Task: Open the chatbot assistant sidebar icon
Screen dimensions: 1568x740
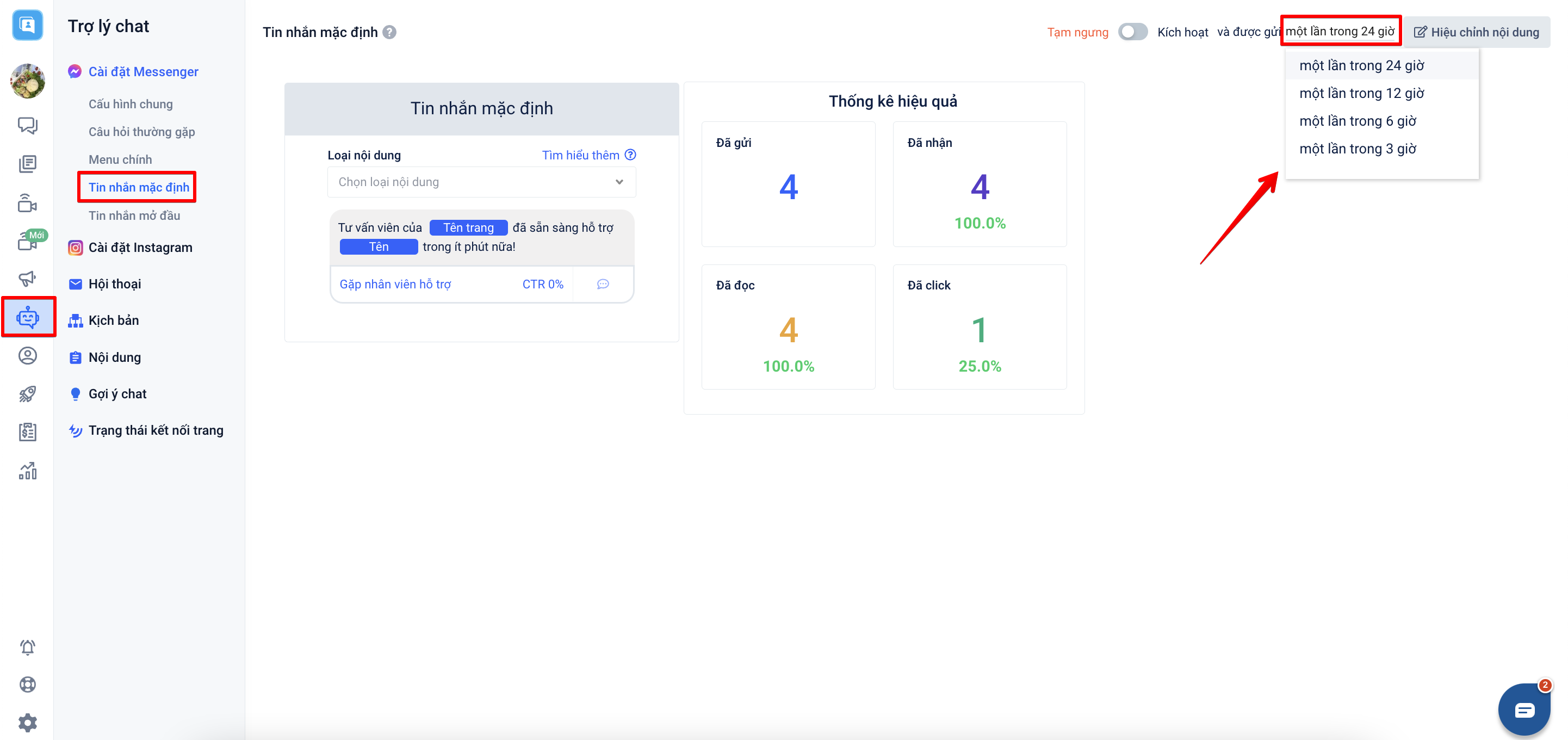Action: click(28, 317)
